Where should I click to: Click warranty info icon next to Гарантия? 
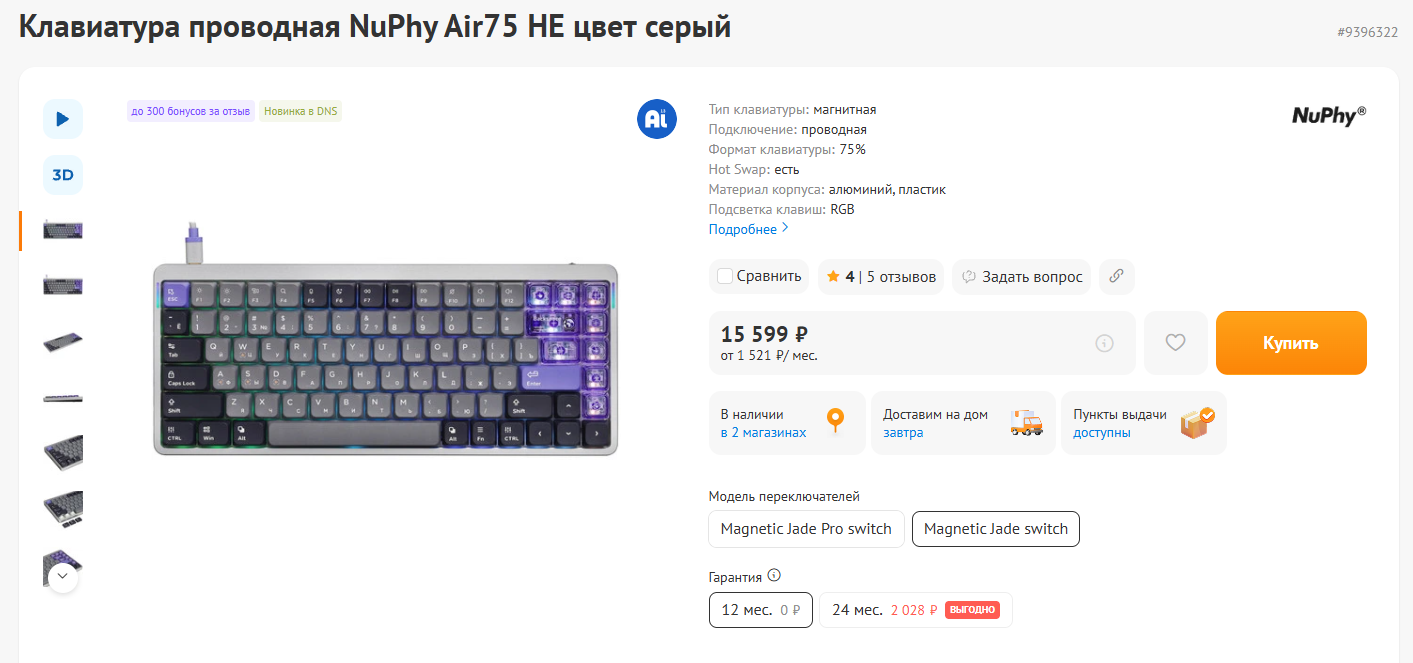(x=774, y=576)
